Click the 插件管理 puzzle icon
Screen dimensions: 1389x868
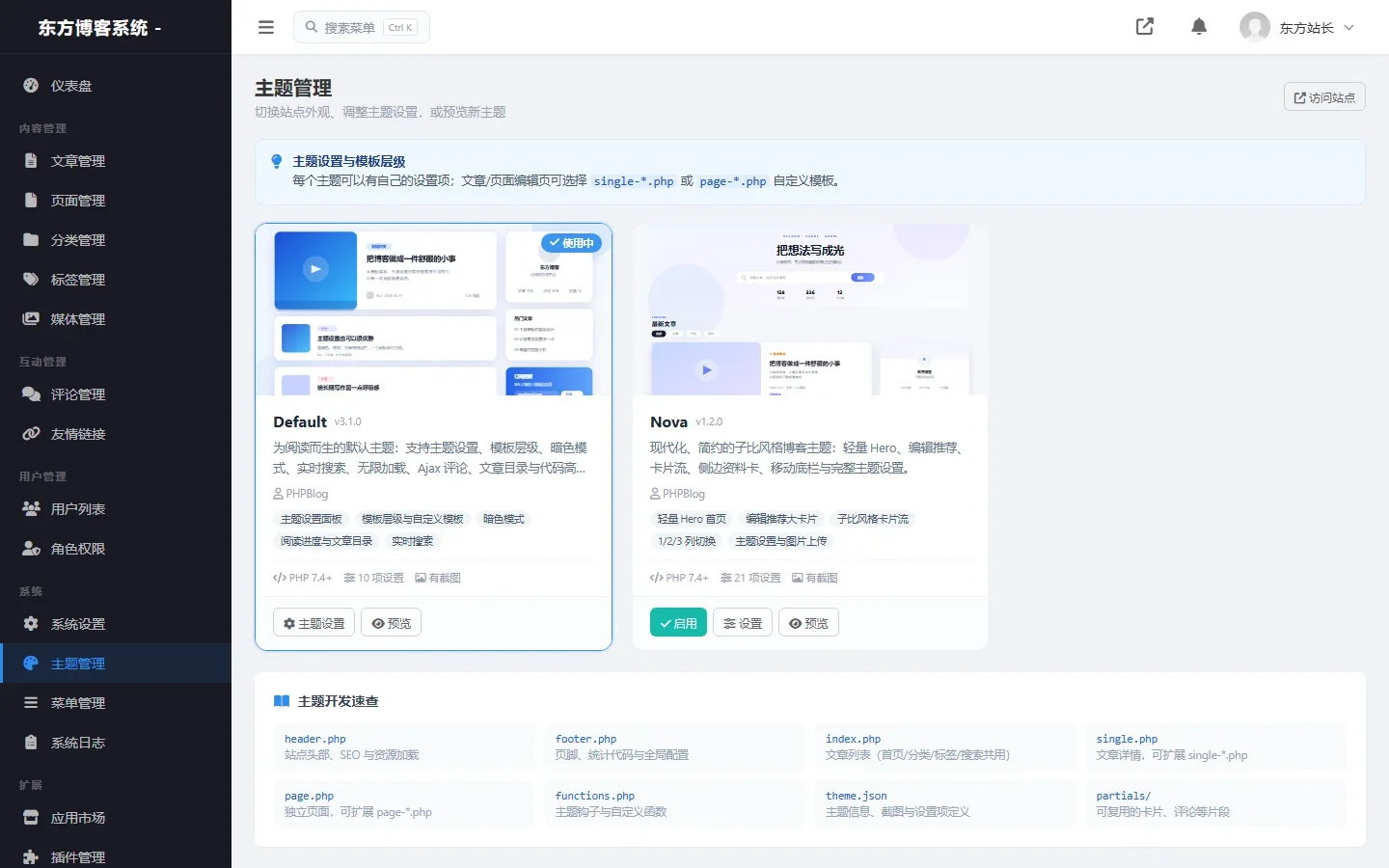(31, 857)
